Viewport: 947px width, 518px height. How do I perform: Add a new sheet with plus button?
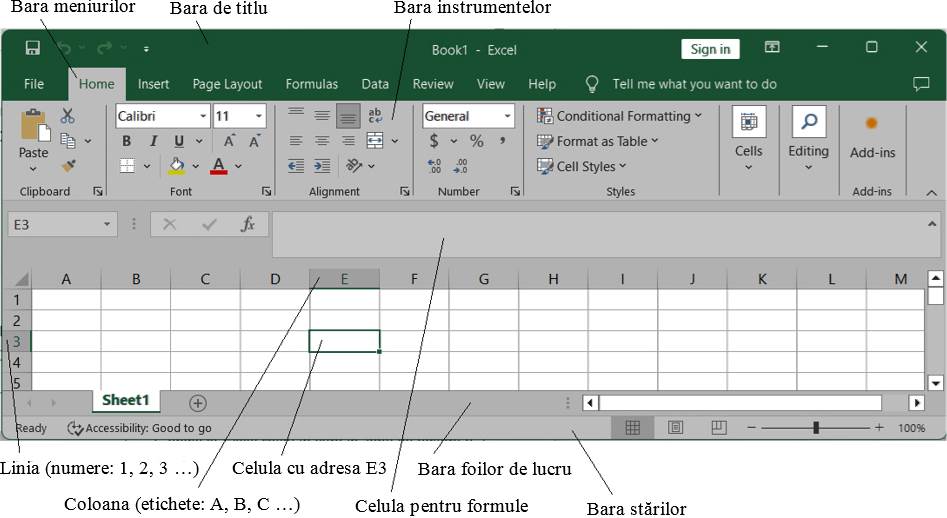tap(197, 403)
